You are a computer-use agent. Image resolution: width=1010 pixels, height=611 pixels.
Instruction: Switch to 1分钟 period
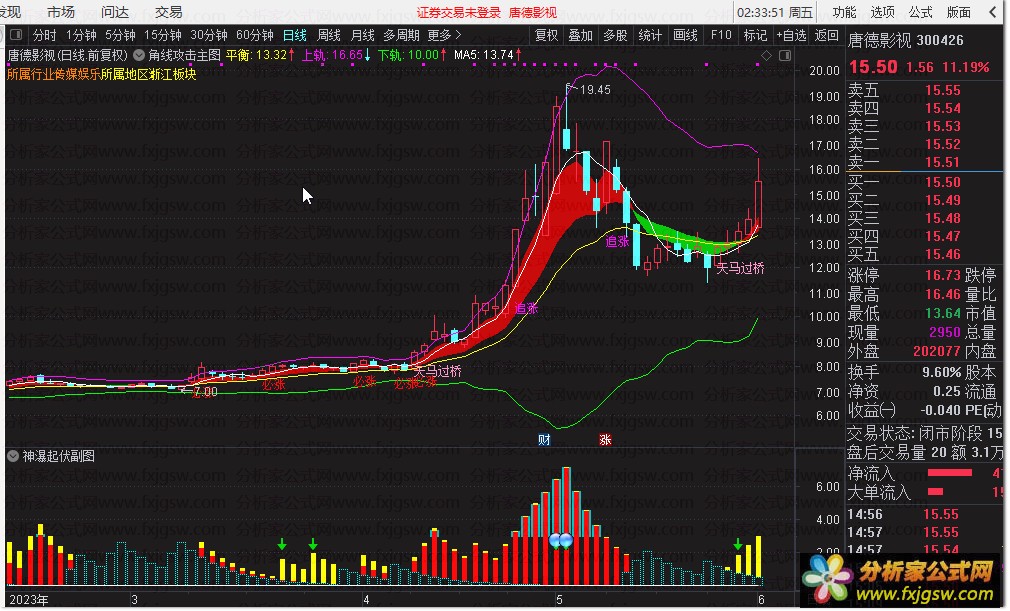coord(81,35)
